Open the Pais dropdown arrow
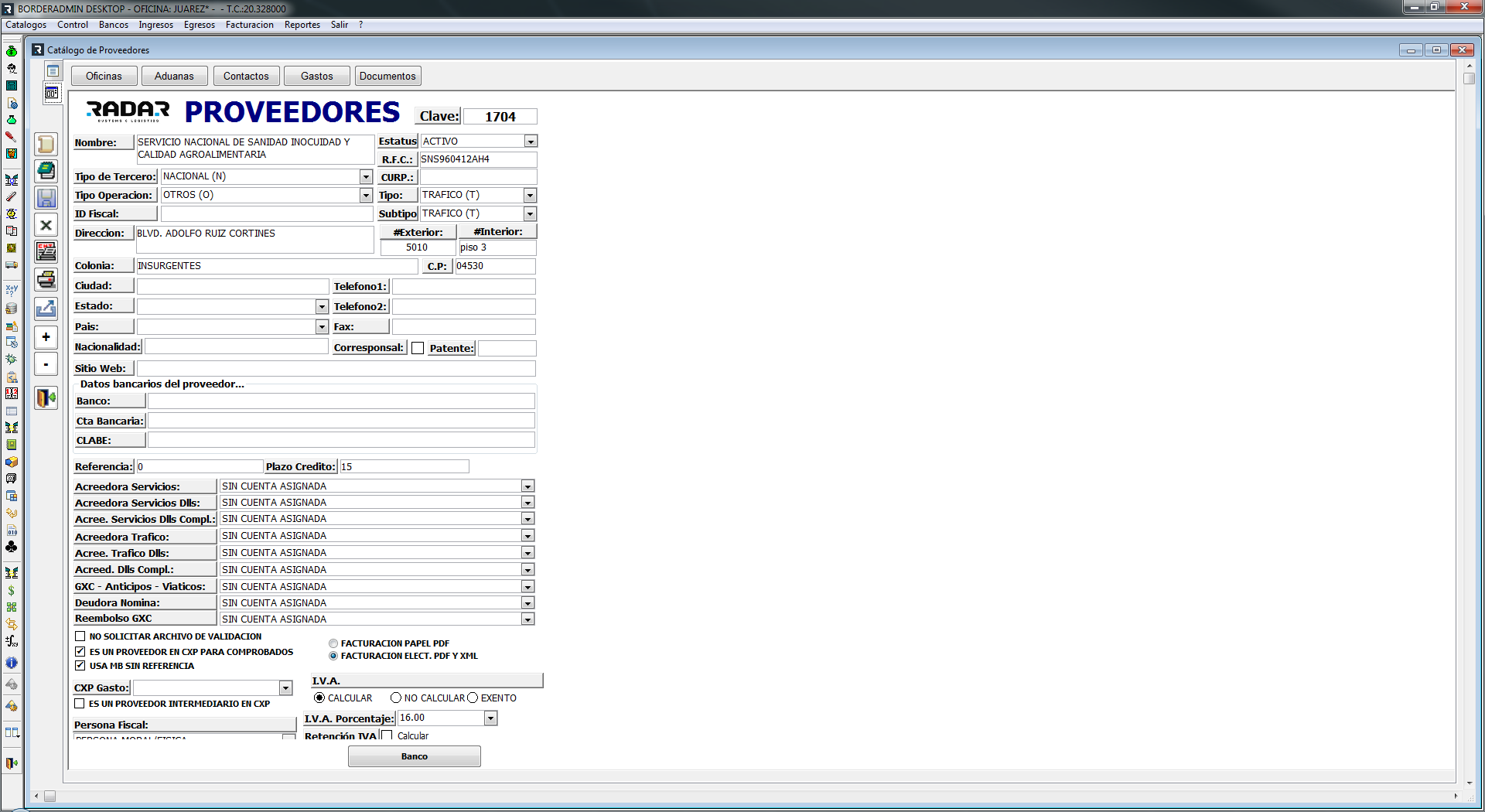 (322, 327)
